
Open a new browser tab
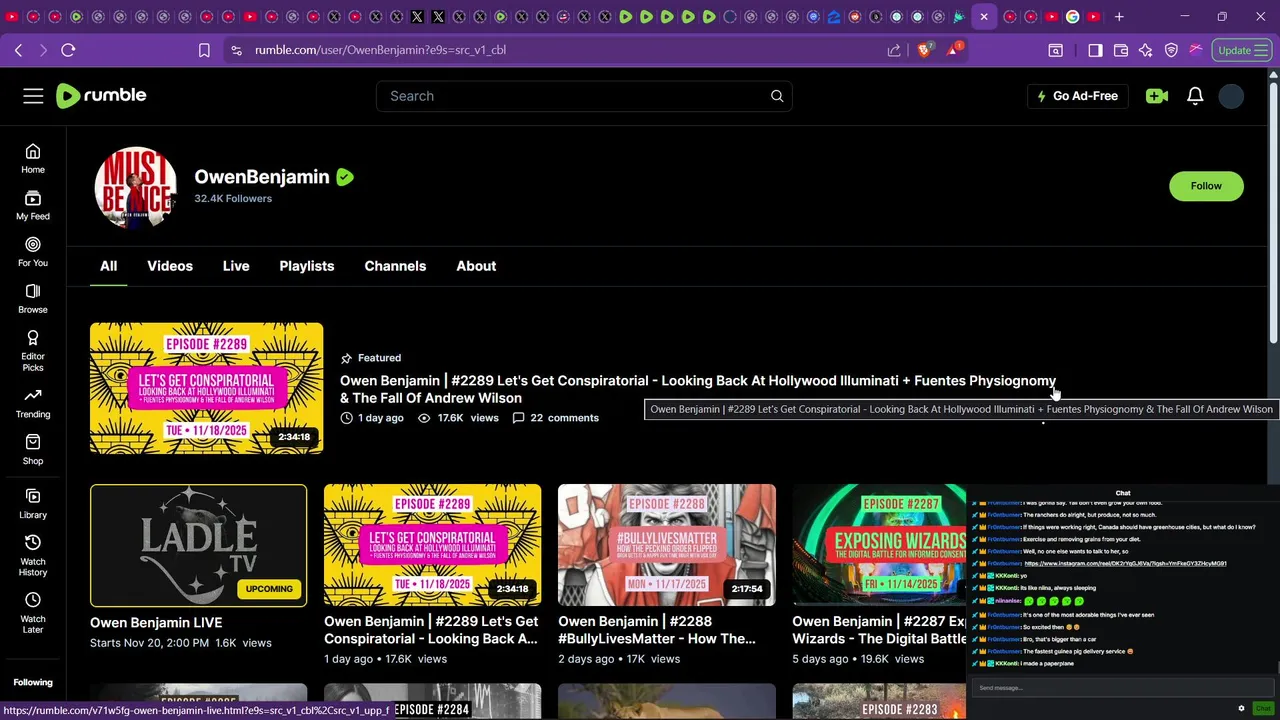click(x=1119, y=17)
